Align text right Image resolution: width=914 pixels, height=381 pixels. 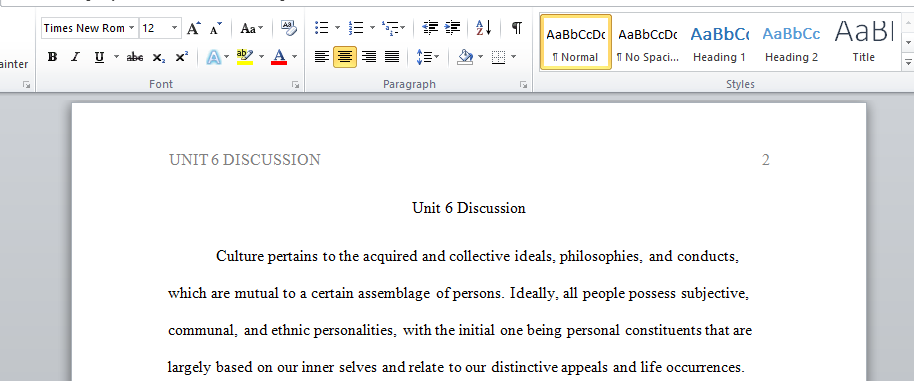pos(368,57)
